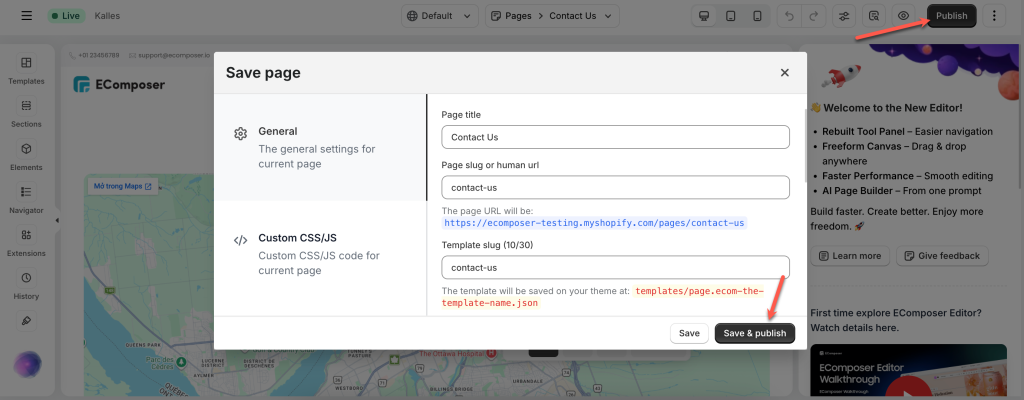Screen dimensions: 1024x400
Task: Click the redo arrow icon
Action: click(813, 16)
